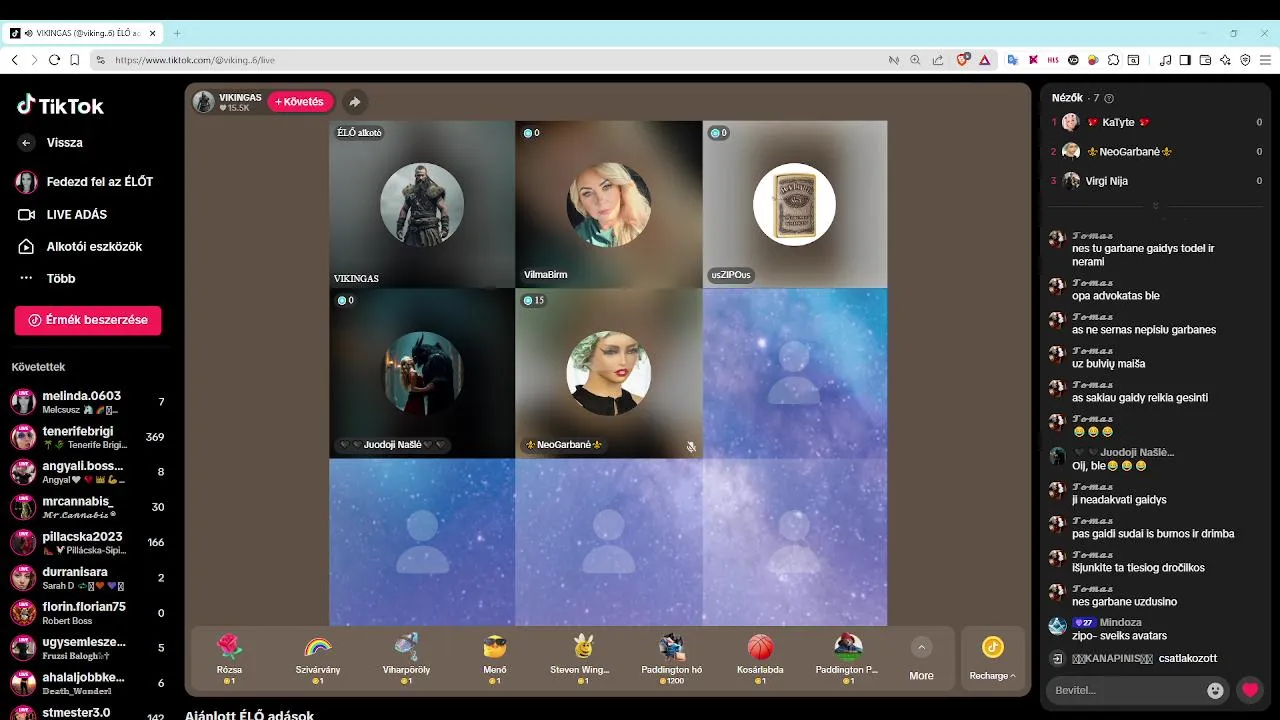Image resolution: width=1280 pixels, height=720 pixels.
Task: Click the share arrow icon
Action: pos(354,102)
